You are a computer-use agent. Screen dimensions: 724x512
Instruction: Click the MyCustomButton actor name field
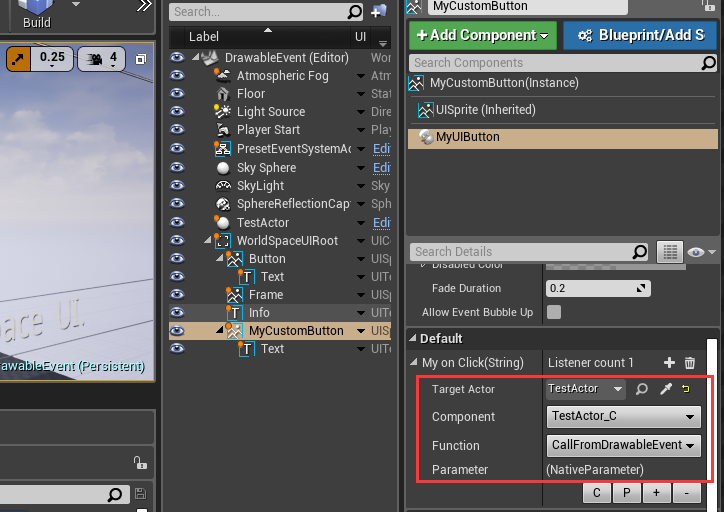527,6
